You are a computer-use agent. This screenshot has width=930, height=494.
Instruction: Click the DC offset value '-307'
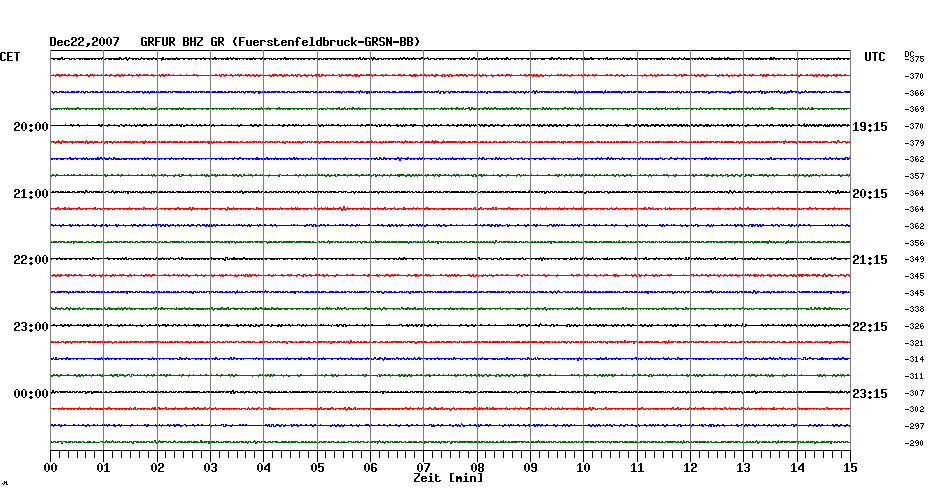915,393
